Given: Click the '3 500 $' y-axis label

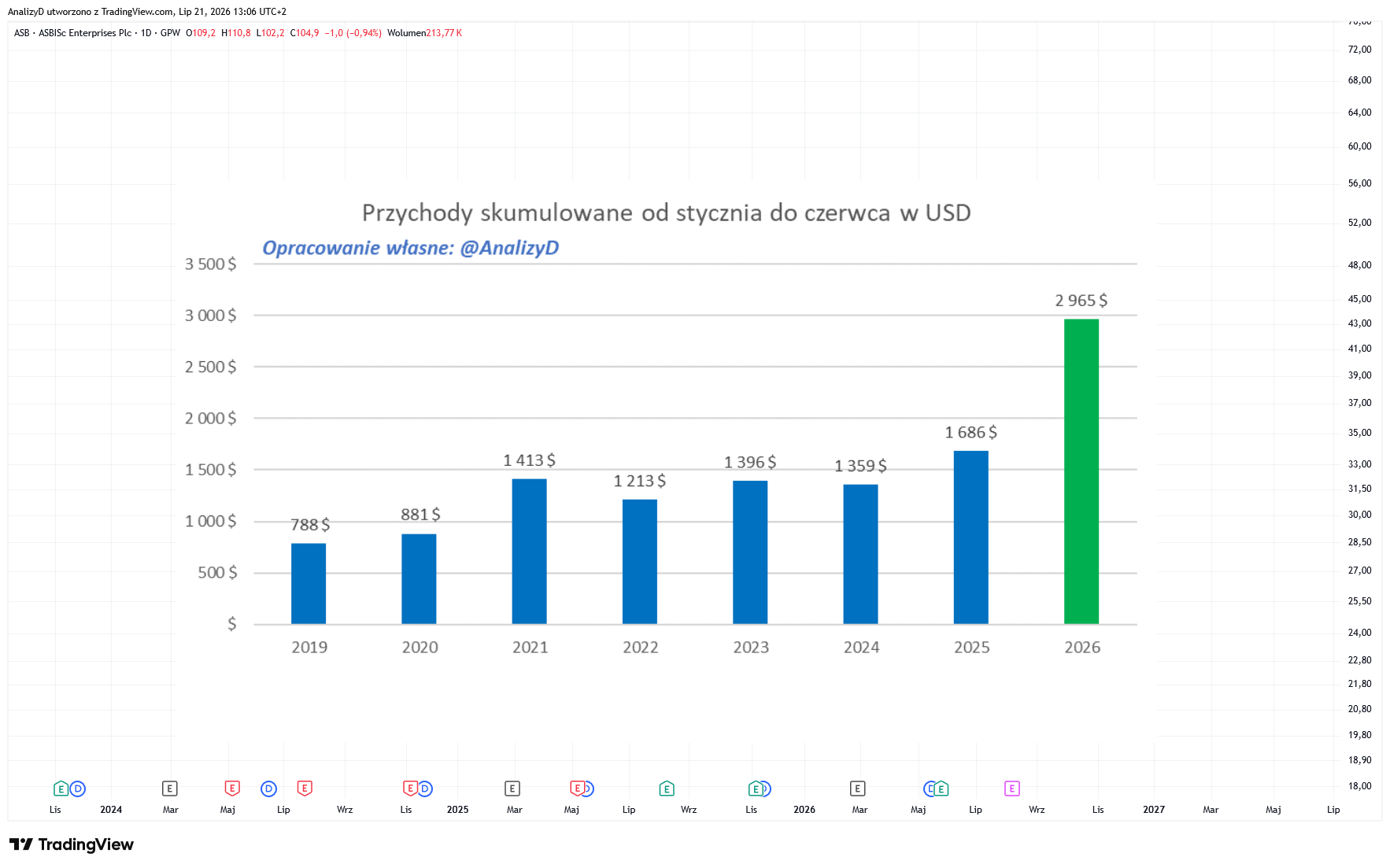Looking at the screenshot, I should [x=211, y=264].
